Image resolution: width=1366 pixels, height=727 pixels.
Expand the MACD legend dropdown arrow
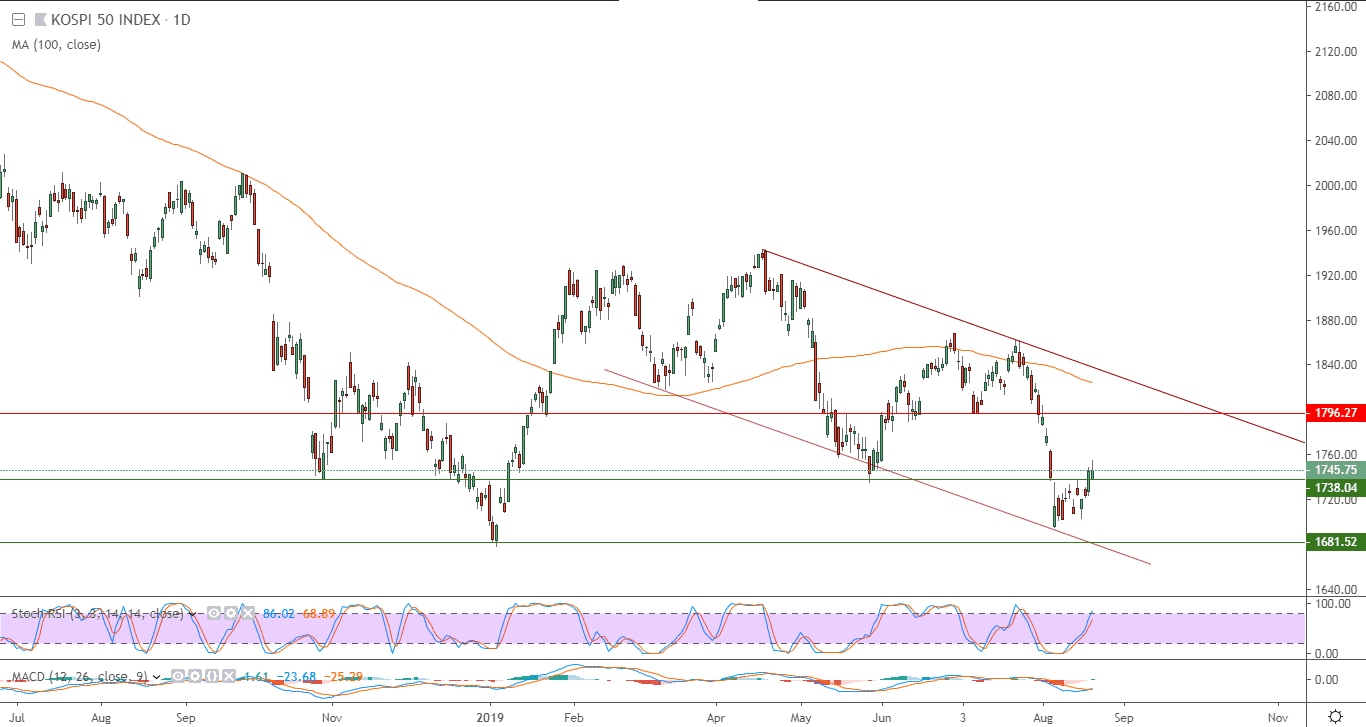(156, 677)
